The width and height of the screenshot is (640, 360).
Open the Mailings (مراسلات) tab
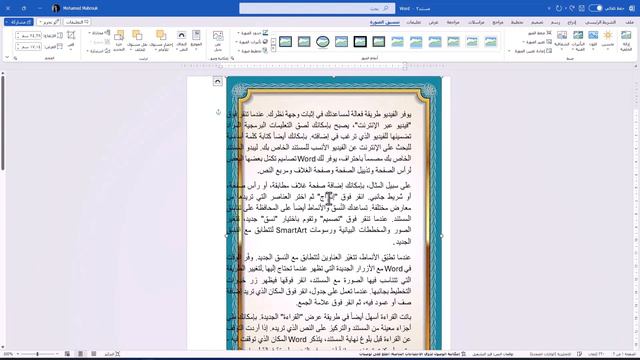476,22
